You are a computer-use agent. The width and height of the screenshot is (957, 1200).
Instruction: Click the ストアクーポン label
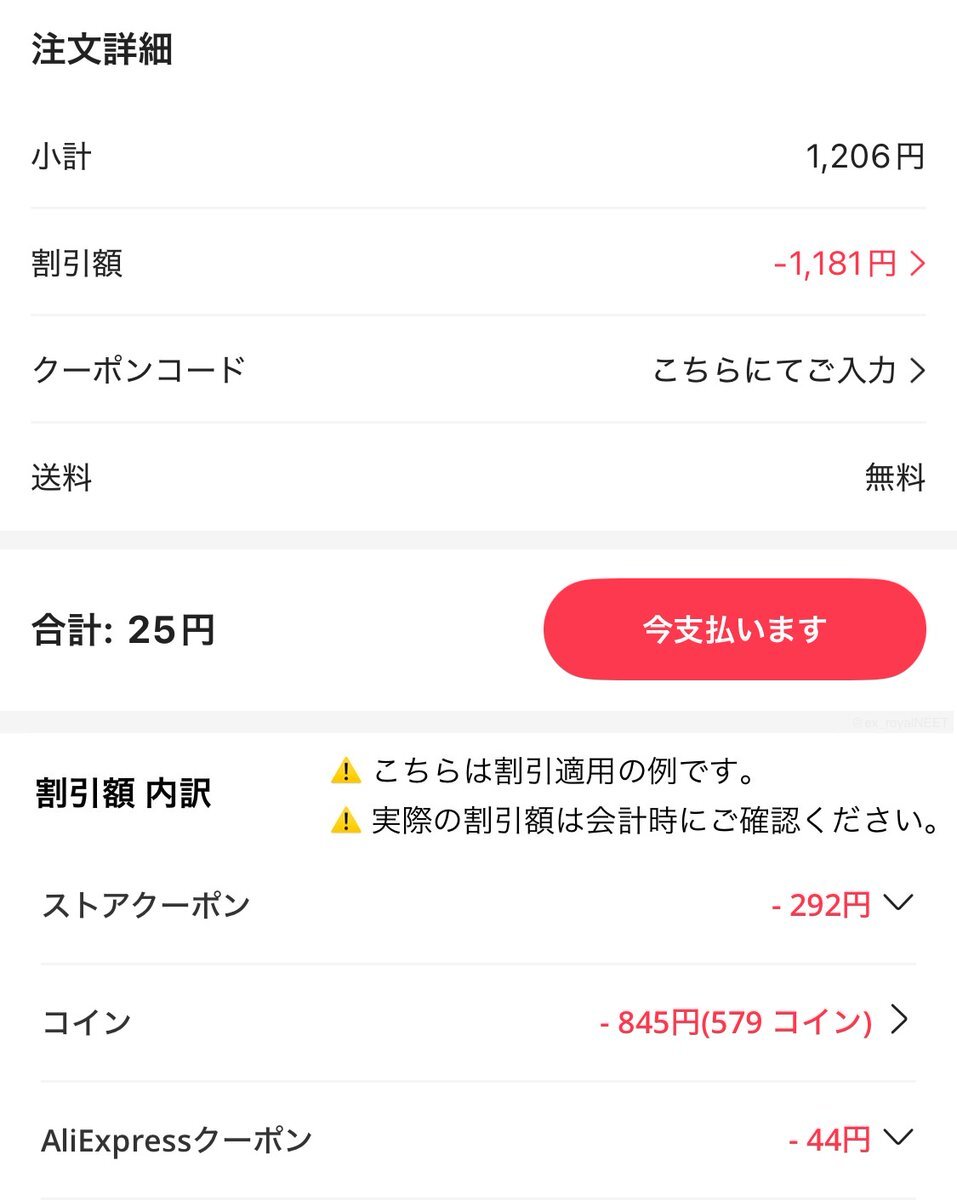(146, 905)
